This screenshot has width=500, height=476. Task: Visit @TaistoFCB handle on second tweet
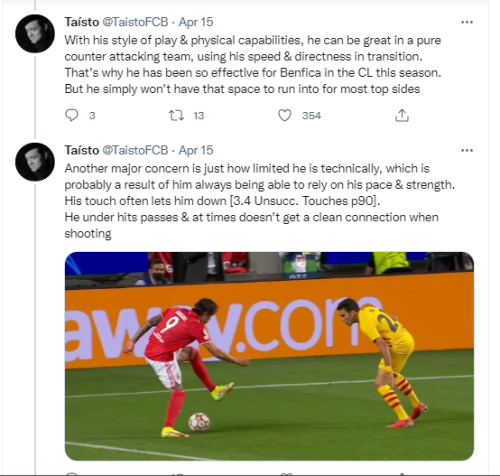tap(135, 150)
